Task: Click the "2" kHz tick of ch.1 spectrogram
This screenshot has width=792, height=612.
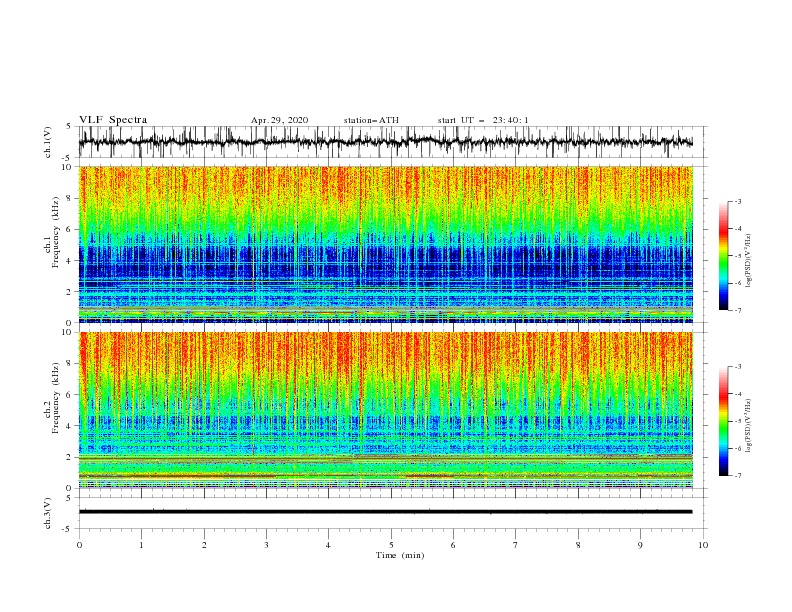Action: coord(70,292)
